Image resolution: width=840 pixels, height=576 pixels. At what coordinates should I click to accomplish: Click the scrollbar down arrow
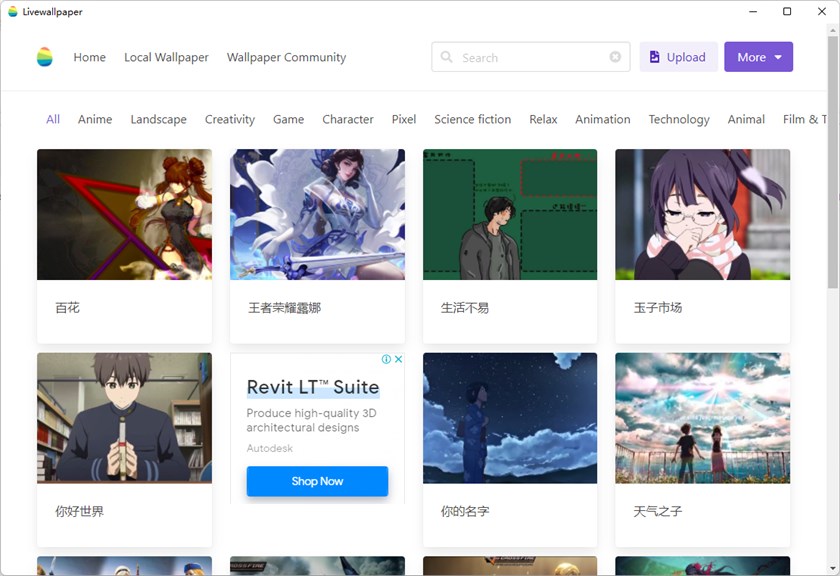point(832,568)
